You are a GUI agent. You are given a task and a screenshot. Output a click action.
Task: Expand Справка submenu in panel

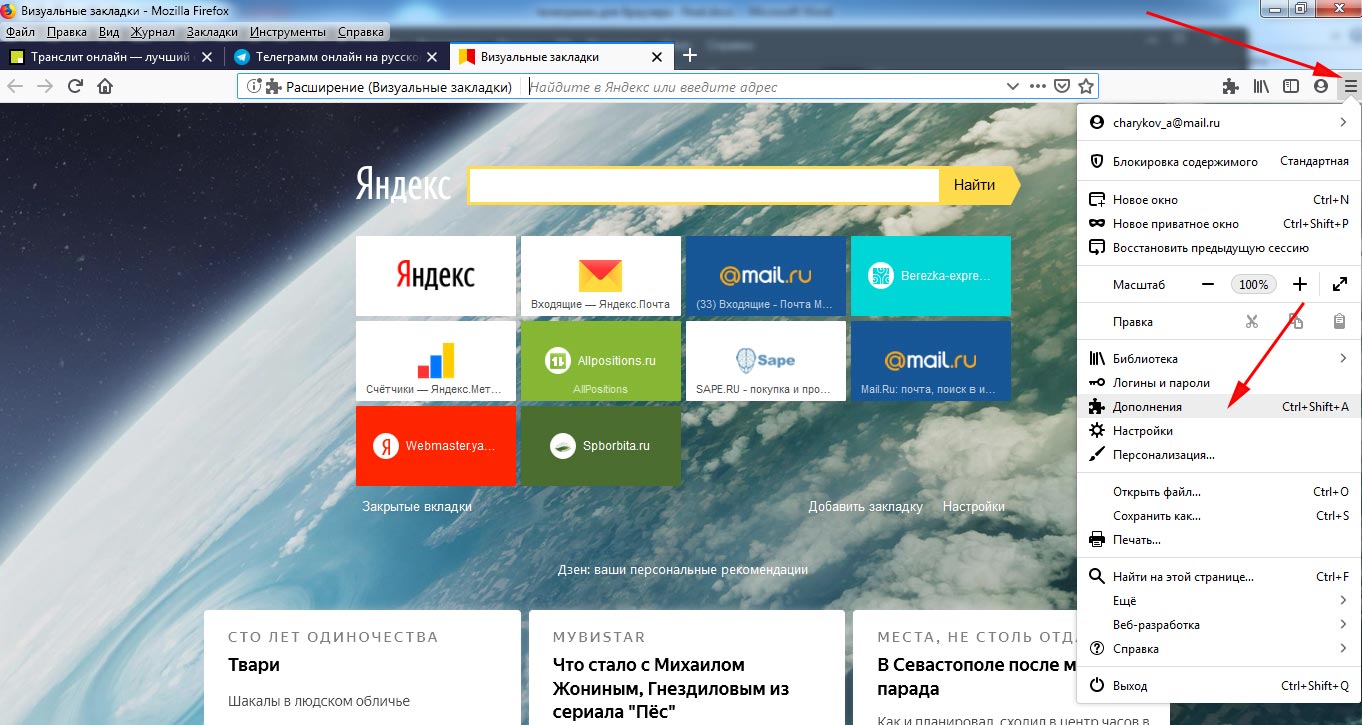coord(1217,649)
